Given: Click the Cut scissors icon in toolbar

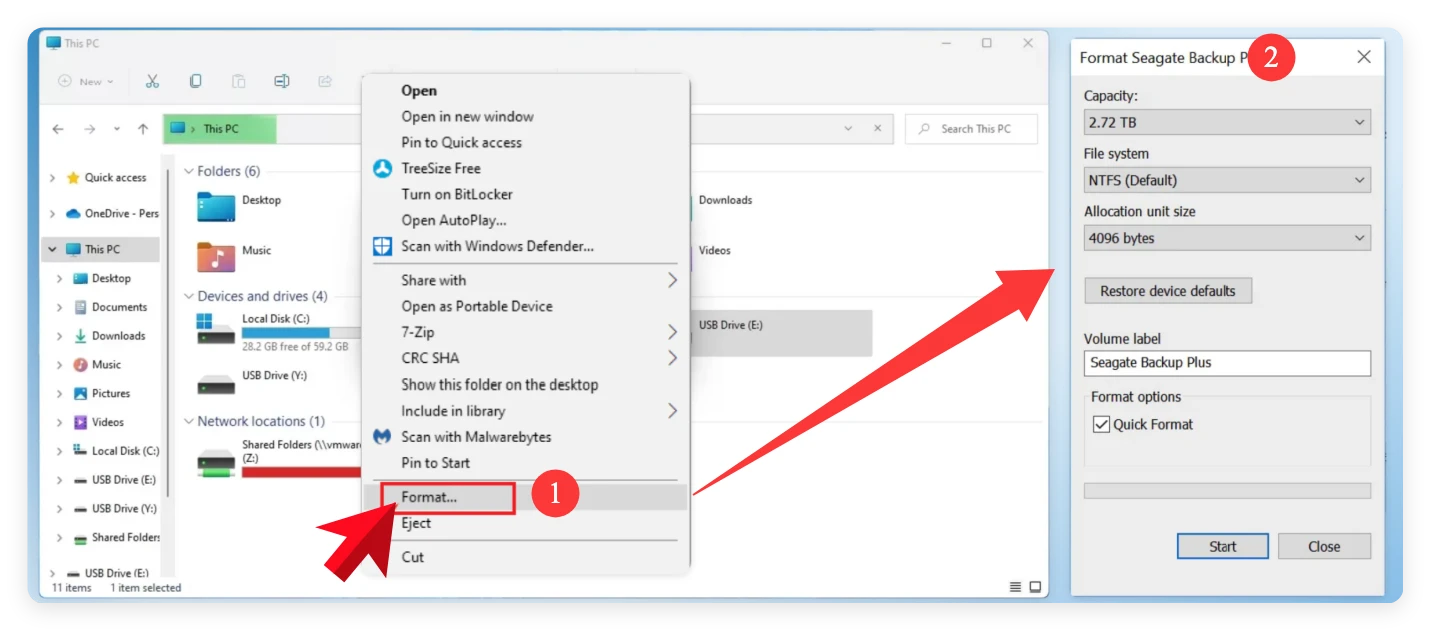Looking at the screenshot, I should click(152, 81).
